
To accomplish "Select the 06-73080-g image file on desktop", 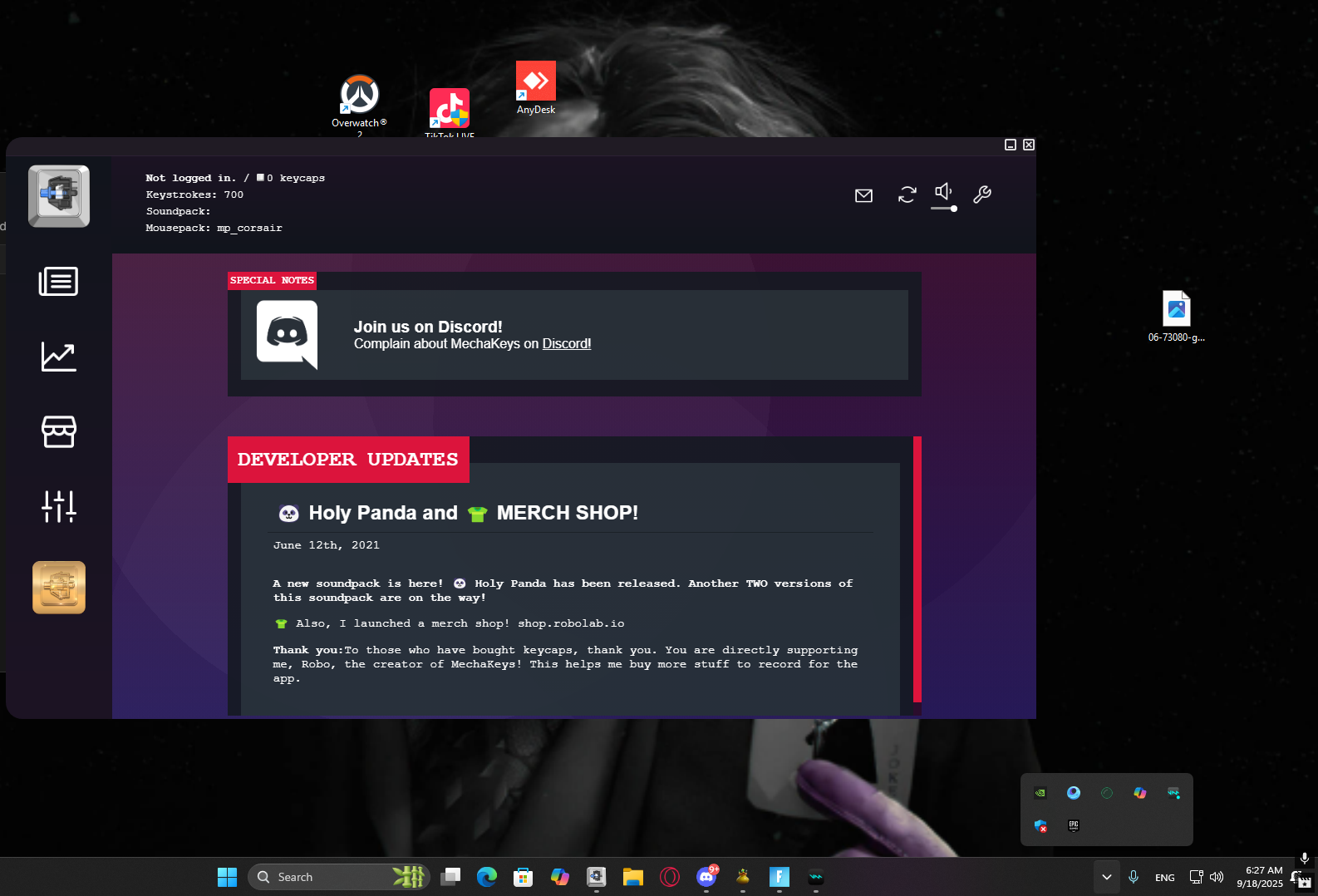I will pyautogui.click(x=1177, y=317).
